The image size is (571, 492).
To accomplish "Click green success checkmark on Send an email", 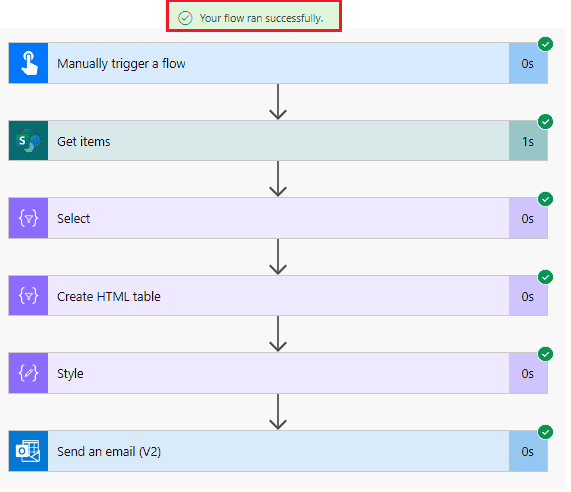I will 545,432.
